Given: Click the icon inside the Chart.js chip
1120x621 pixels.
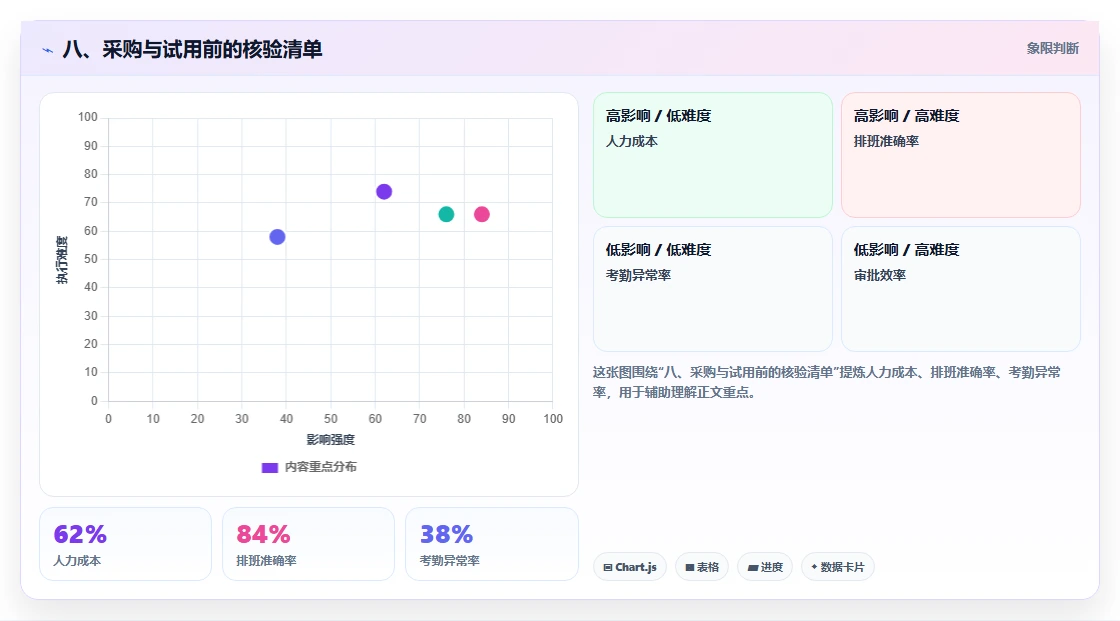Looking at the screenshot, I should [608, 567].
